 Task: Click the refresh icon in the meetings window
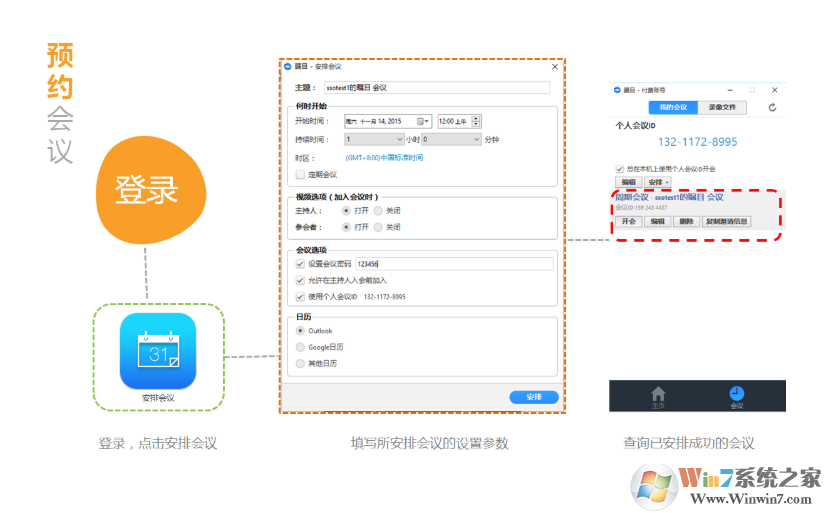(772, 108)
